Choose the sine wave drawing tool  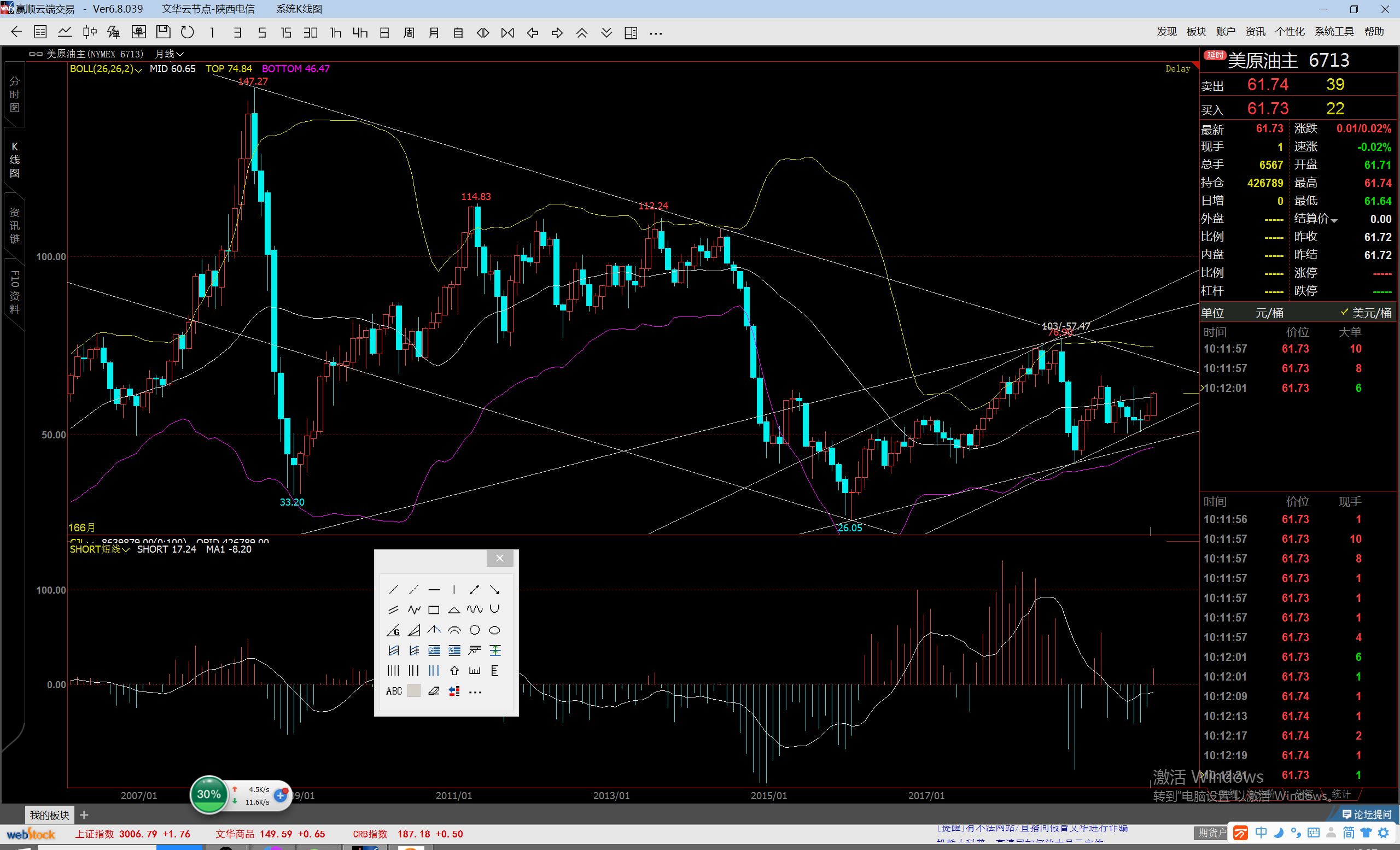point(475,610)
